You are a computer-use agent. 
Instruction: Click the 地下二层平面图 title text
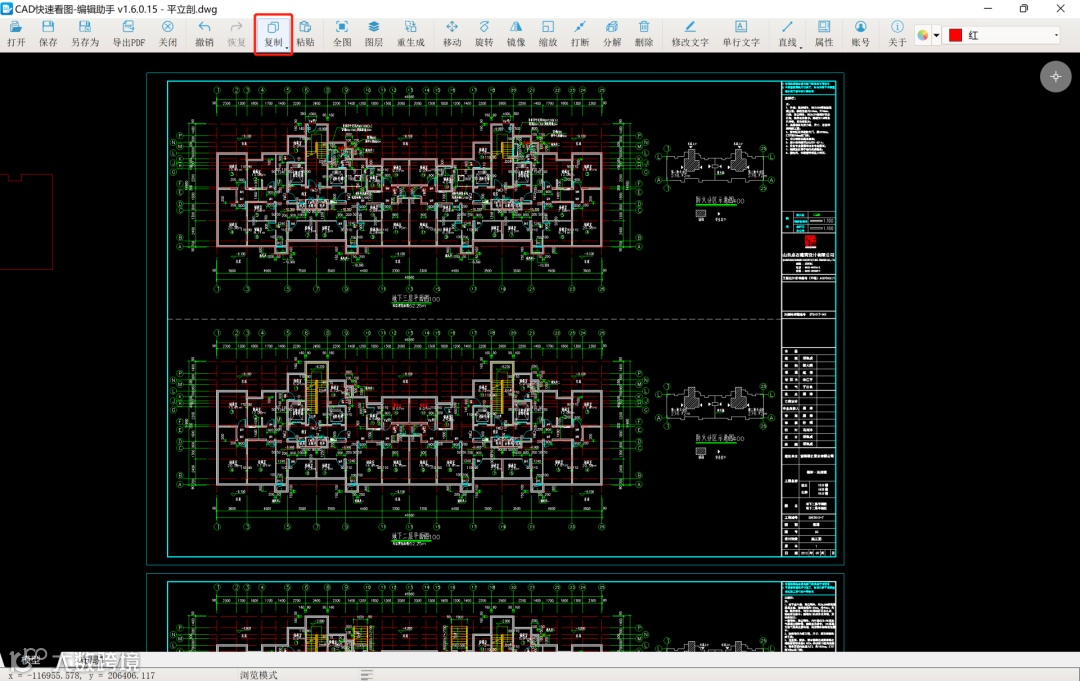pyautogui.click(x=415, y=536)
